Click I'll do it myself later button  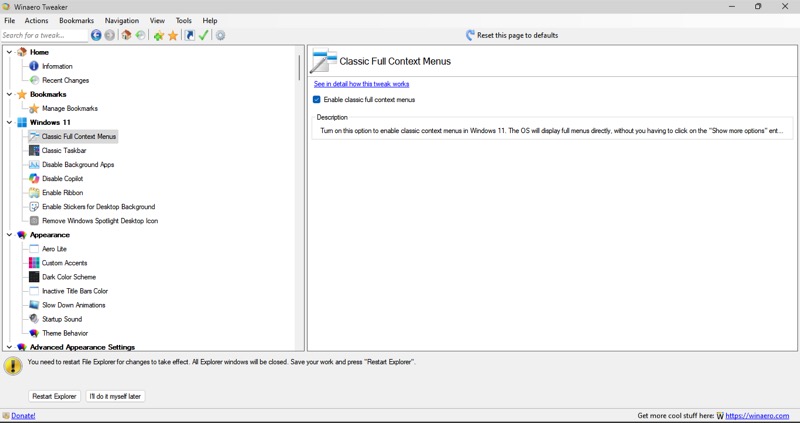coord(115,396)
